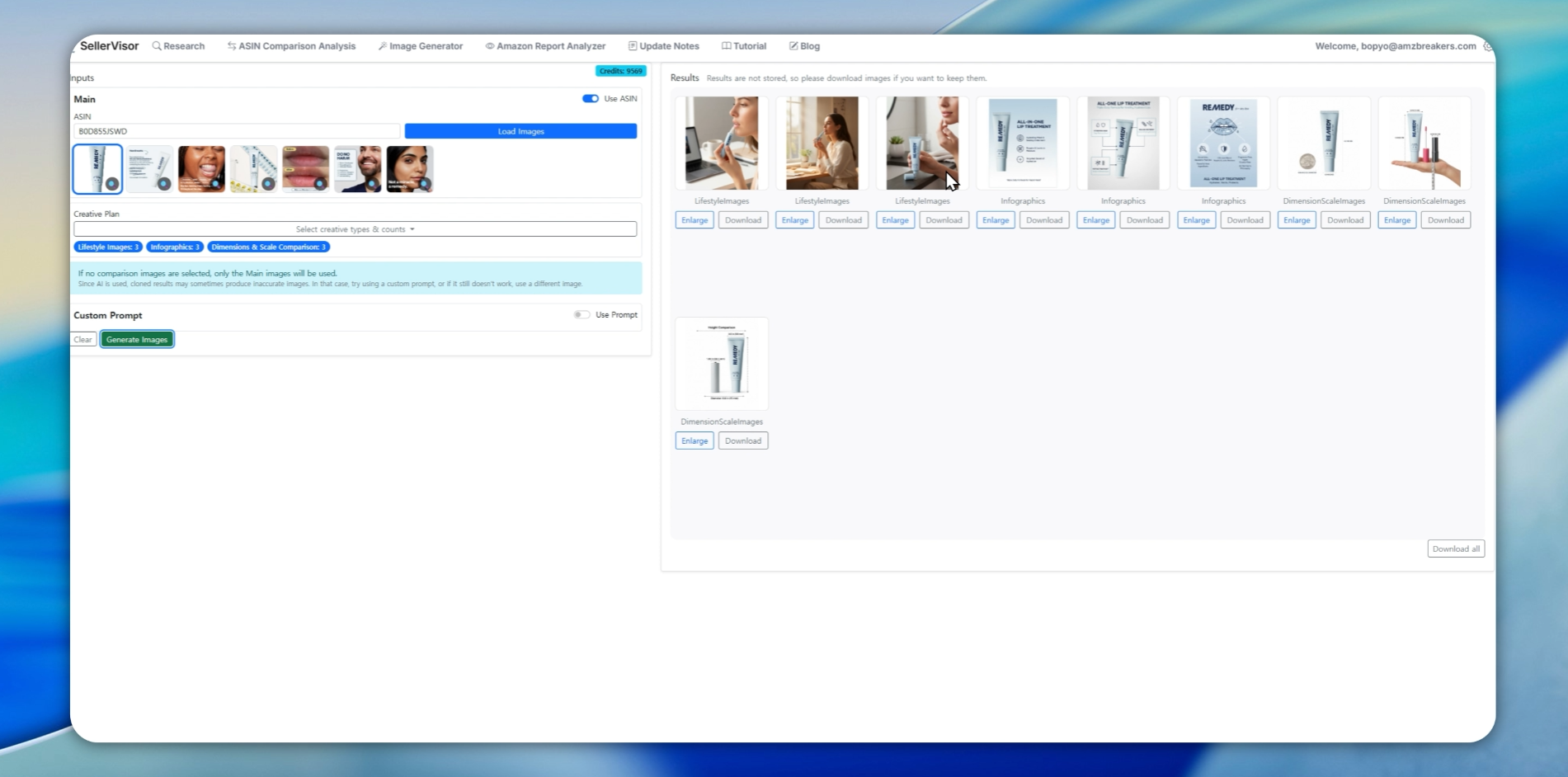Enlarge the first LifestyleImages result

(x=695, y=220)
